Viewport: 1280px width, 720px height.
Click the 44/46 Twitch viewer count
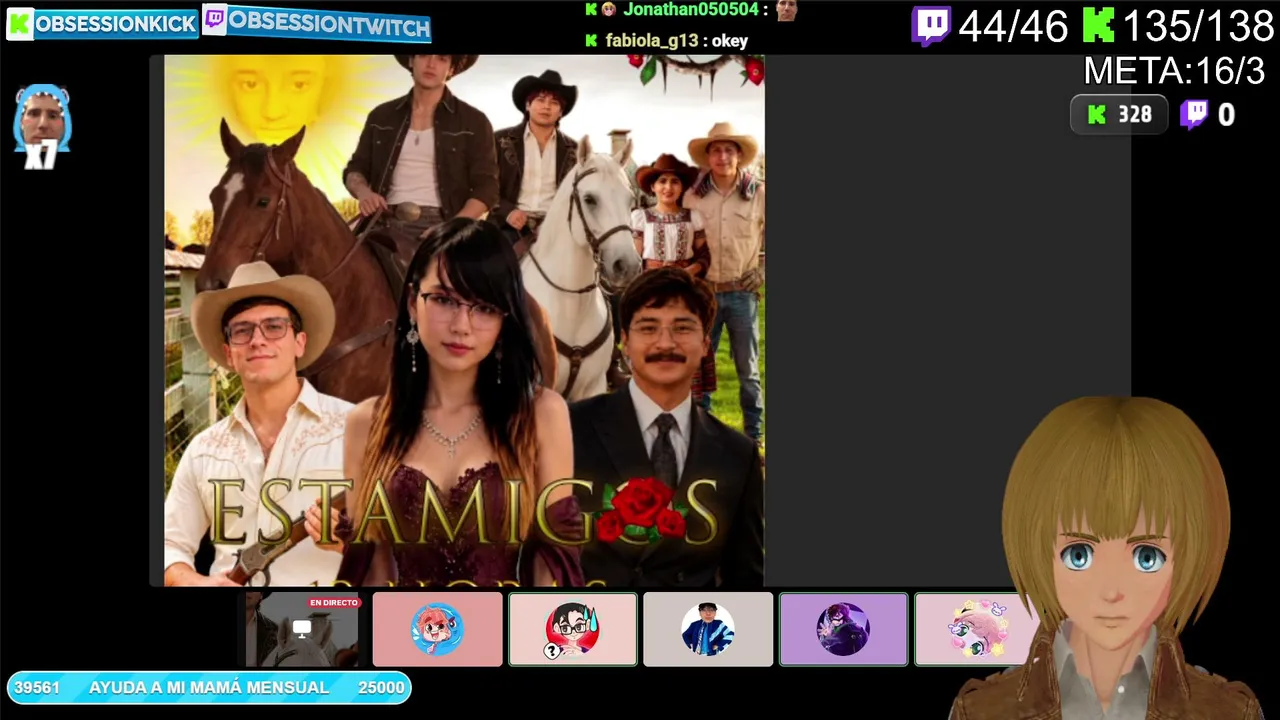pos(1013,27)
